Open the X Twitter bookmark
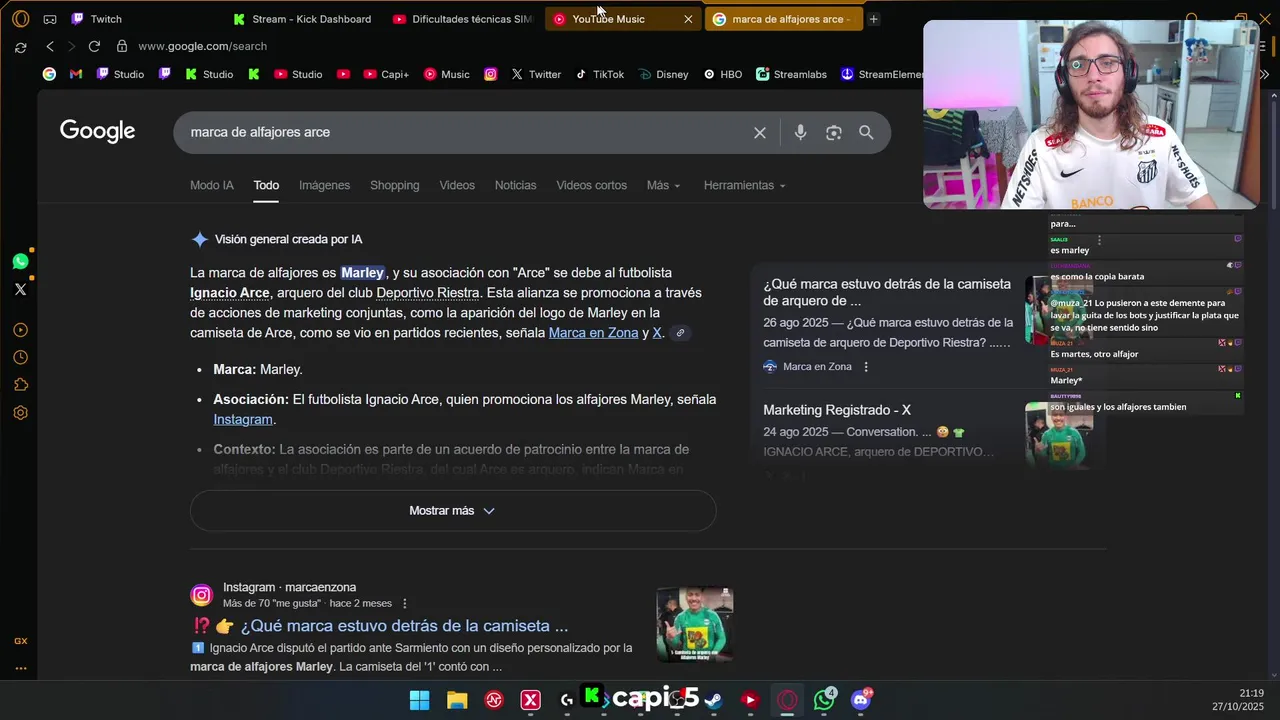The image size is (1280, 720). point(535,74)
